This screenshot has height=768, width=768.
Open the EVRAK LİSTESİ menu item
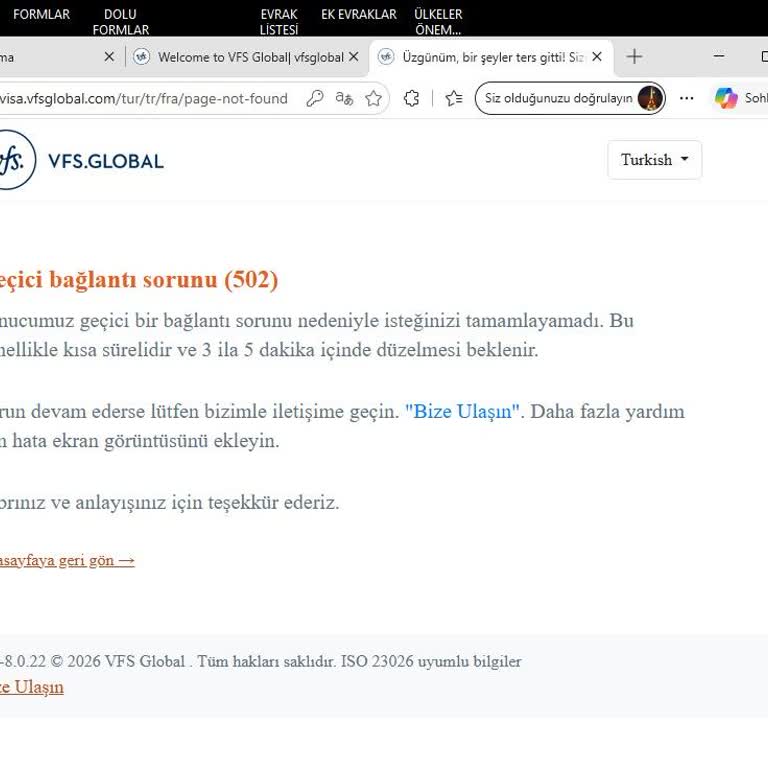[279, 22]
